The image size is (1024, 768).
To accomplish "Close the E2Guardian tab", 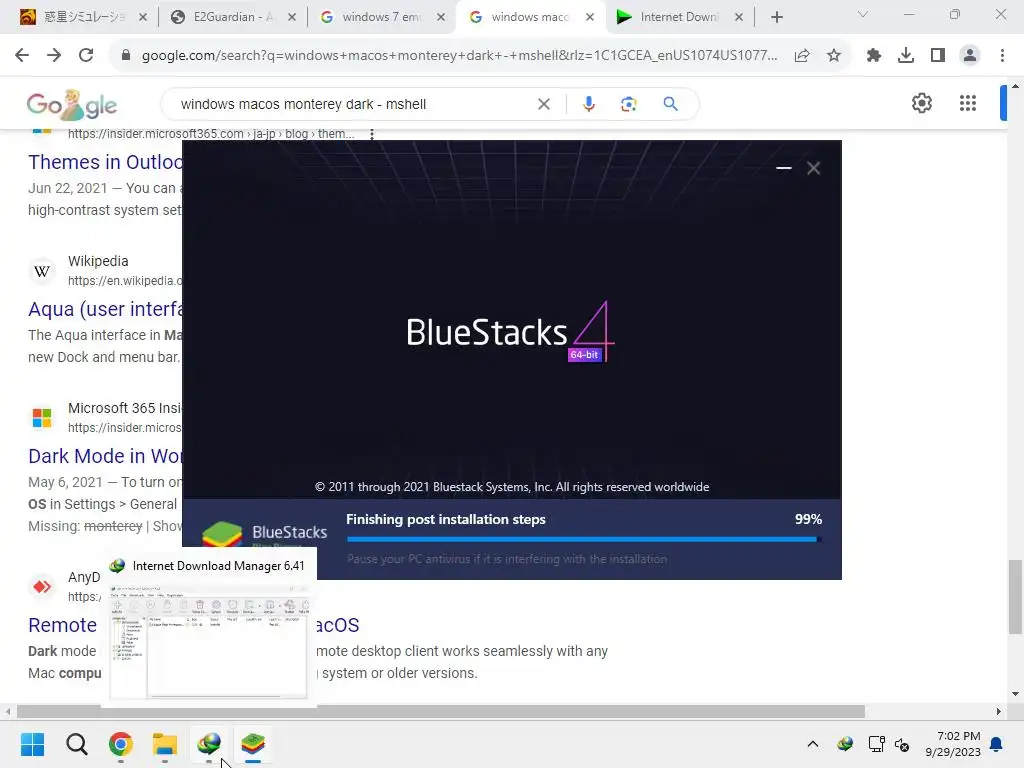I will point(292,17).
